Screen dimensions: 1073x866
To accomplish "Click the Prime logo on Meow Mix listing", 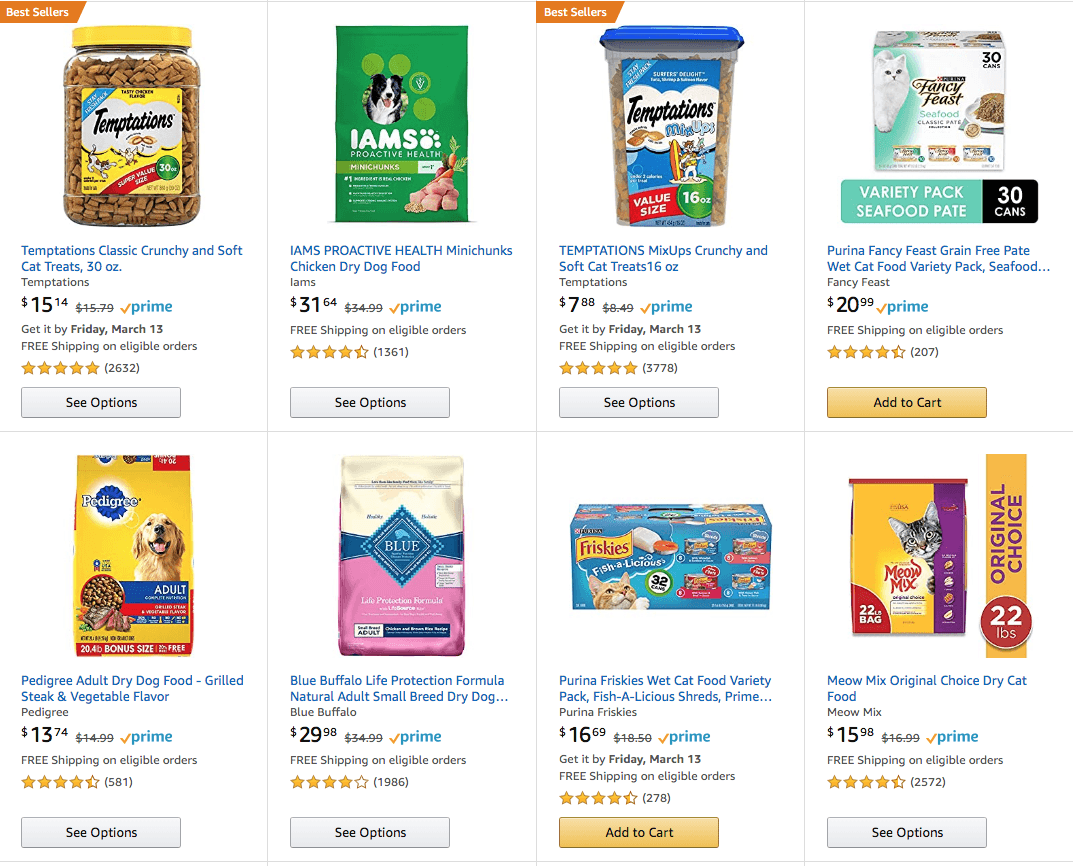I will tap(952, 736).
